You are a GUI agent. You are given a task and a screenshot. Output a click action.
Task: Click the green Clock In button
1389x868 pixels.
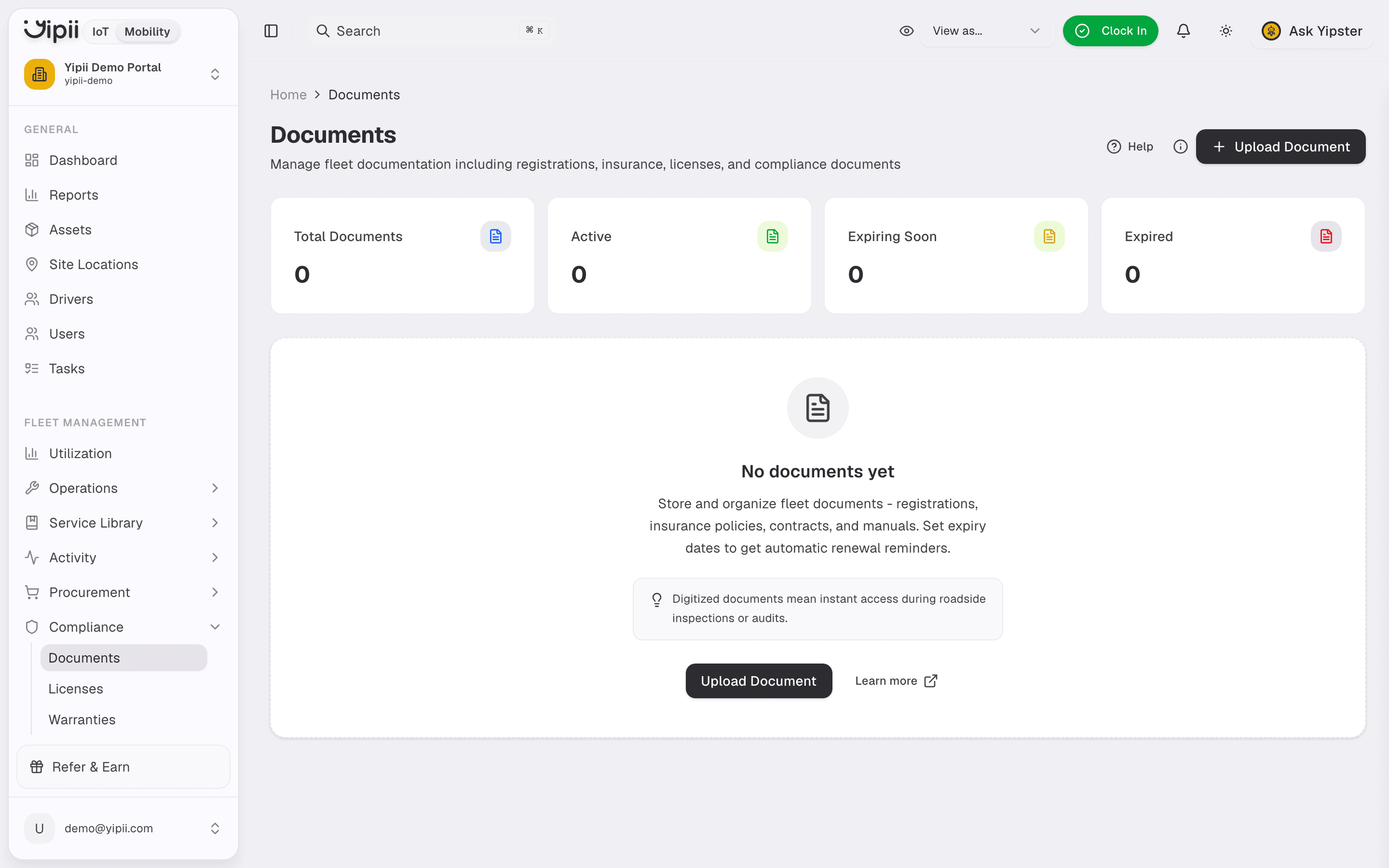1110,31
